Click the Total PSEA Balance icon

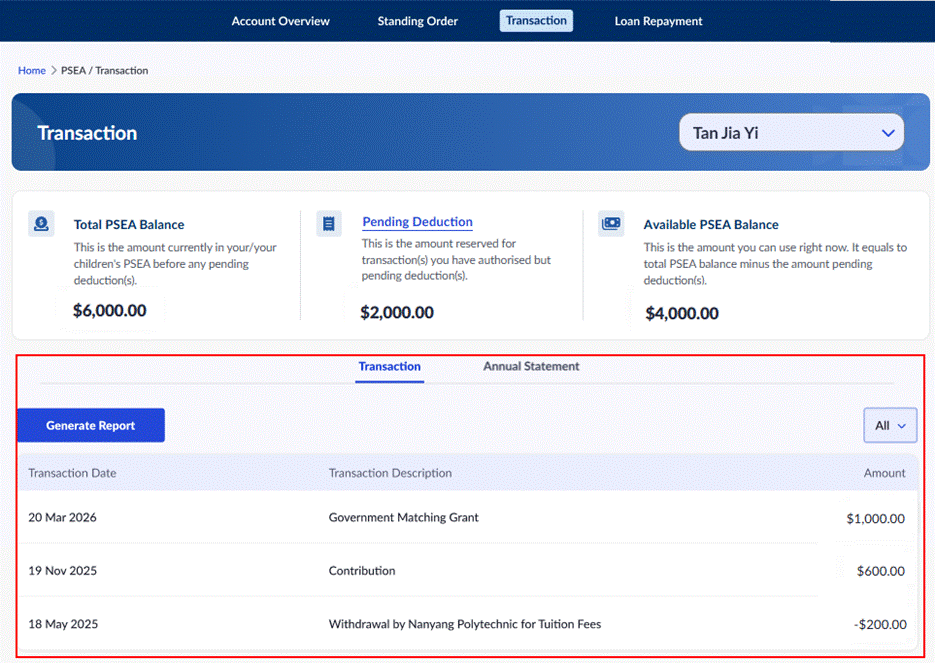(x=41, y=224)
